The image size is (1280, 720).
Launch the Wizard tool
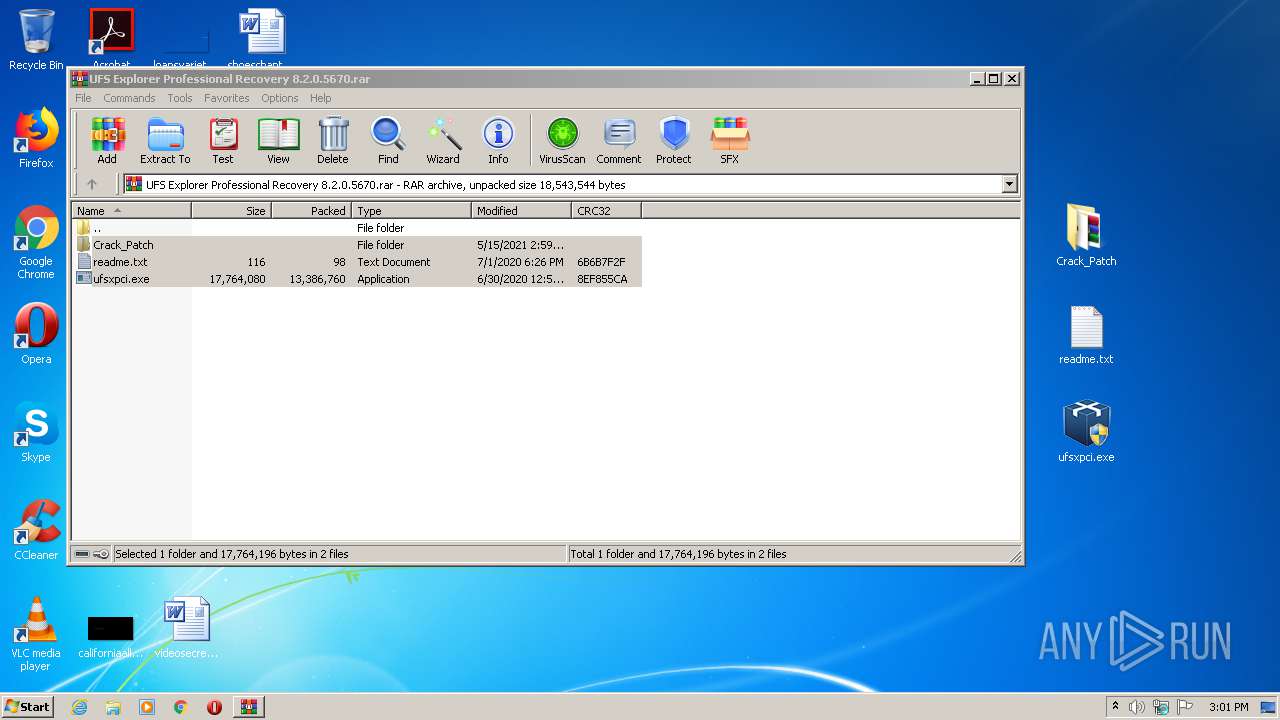(443, 141)
